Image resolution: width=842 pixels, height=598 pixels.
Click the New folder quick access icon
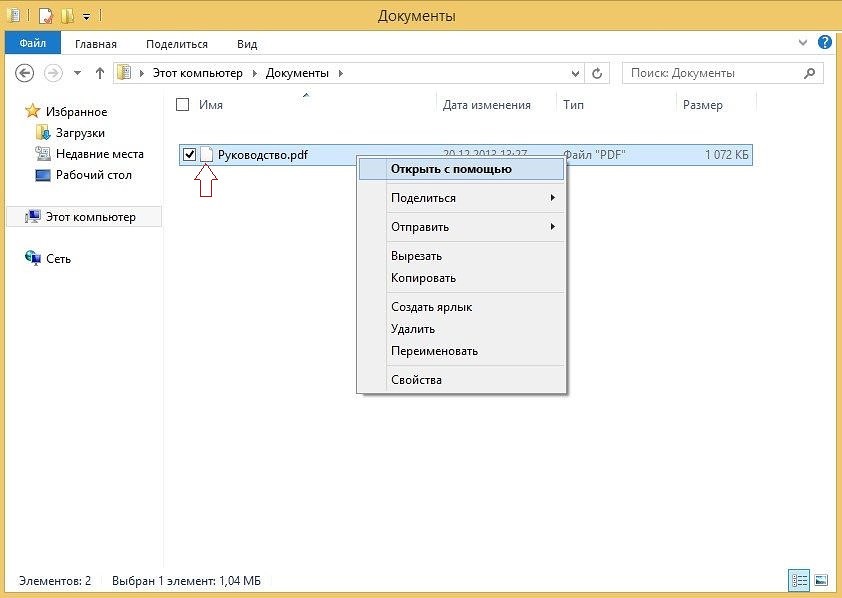coord(68,16)
